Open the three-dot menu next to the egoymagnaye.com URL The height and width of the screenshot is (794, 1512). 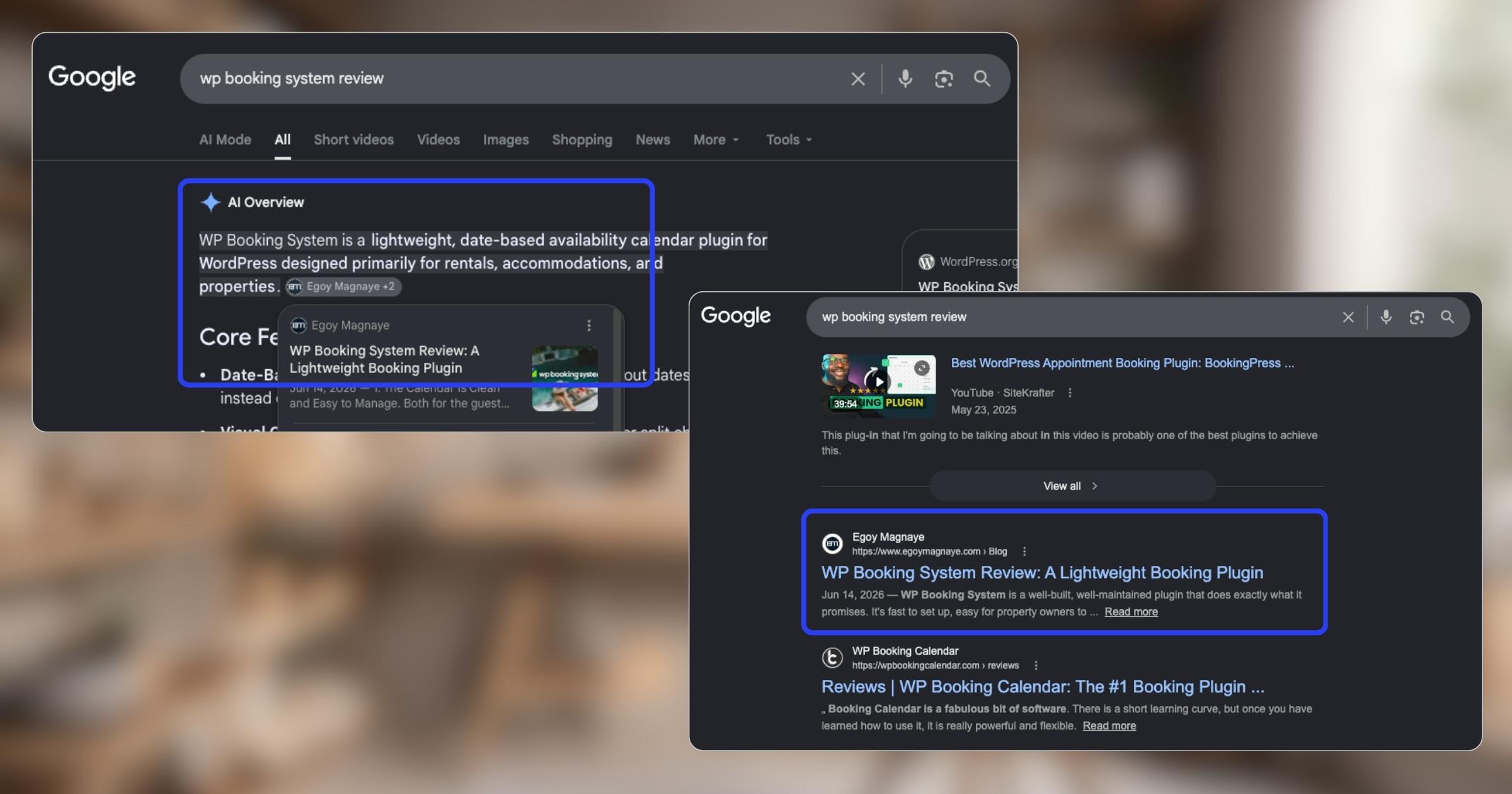(1024, 551)
